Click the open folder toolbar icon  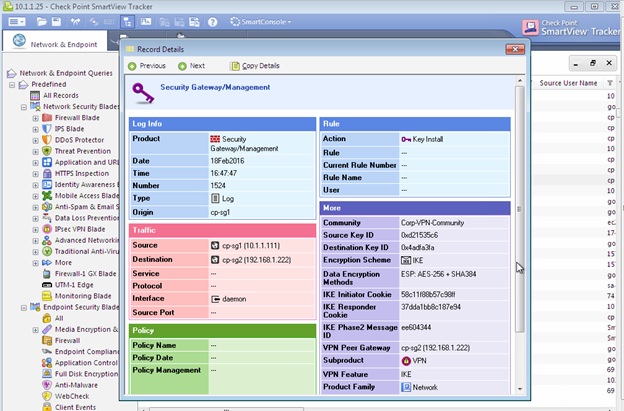click(41, 21)
